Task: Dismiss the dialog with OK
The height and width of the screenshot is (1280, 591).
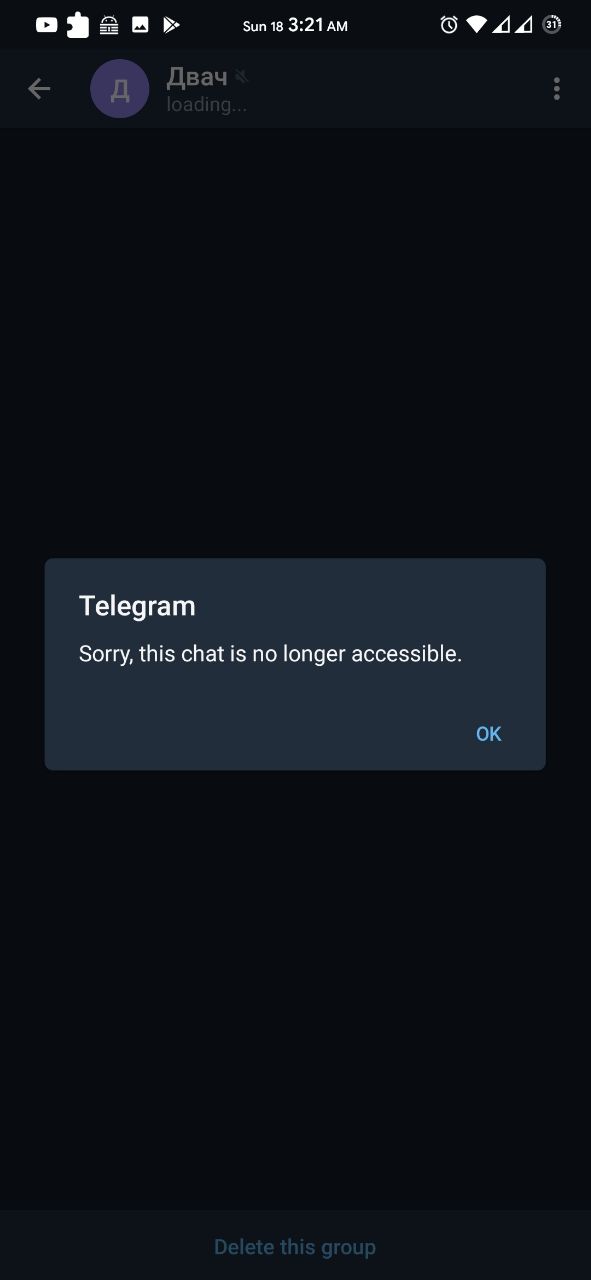Action: coord(488,734)
